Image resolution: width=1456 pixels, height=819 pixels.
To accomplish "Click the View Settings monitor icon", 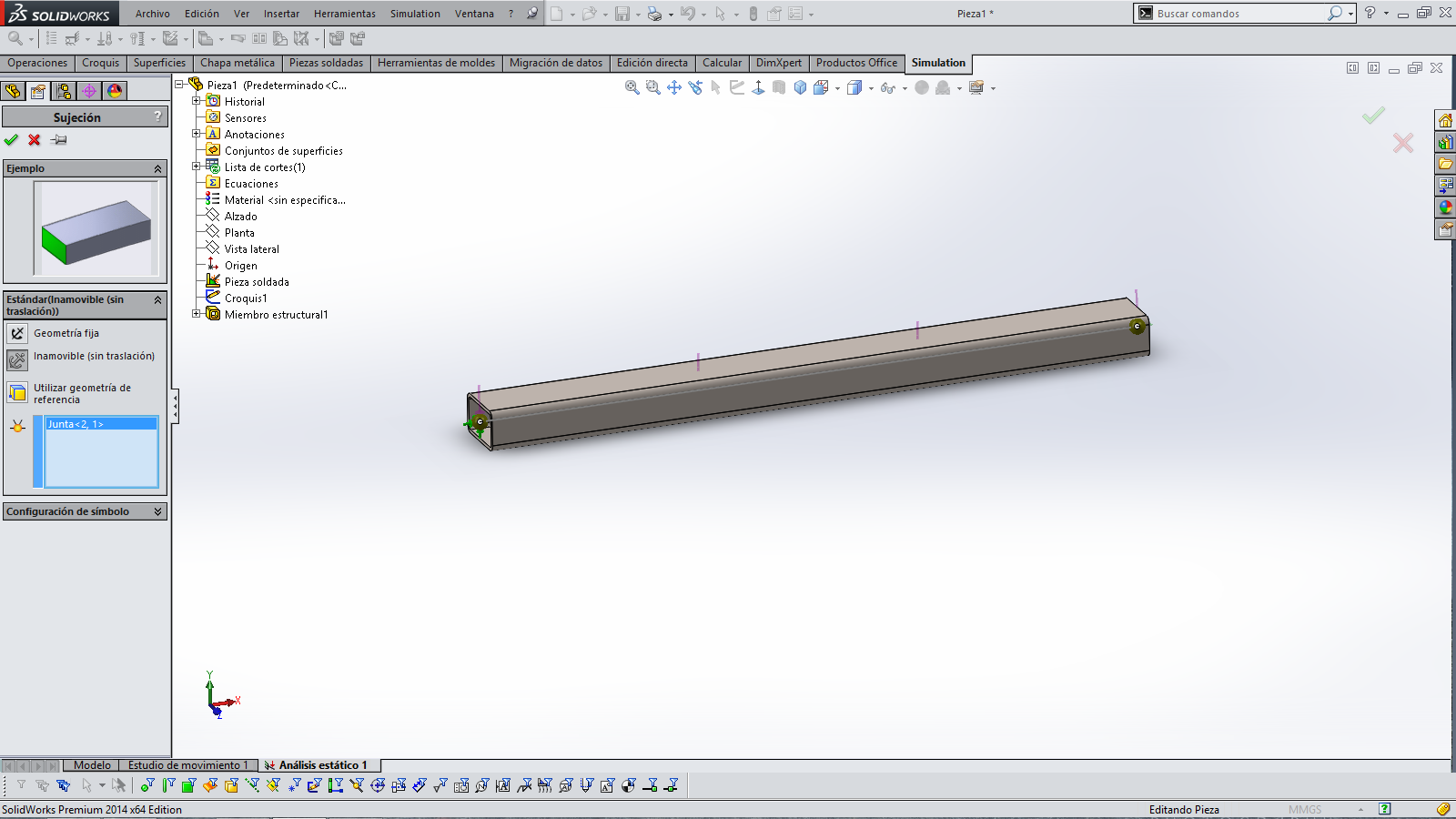I will (976, 87).
